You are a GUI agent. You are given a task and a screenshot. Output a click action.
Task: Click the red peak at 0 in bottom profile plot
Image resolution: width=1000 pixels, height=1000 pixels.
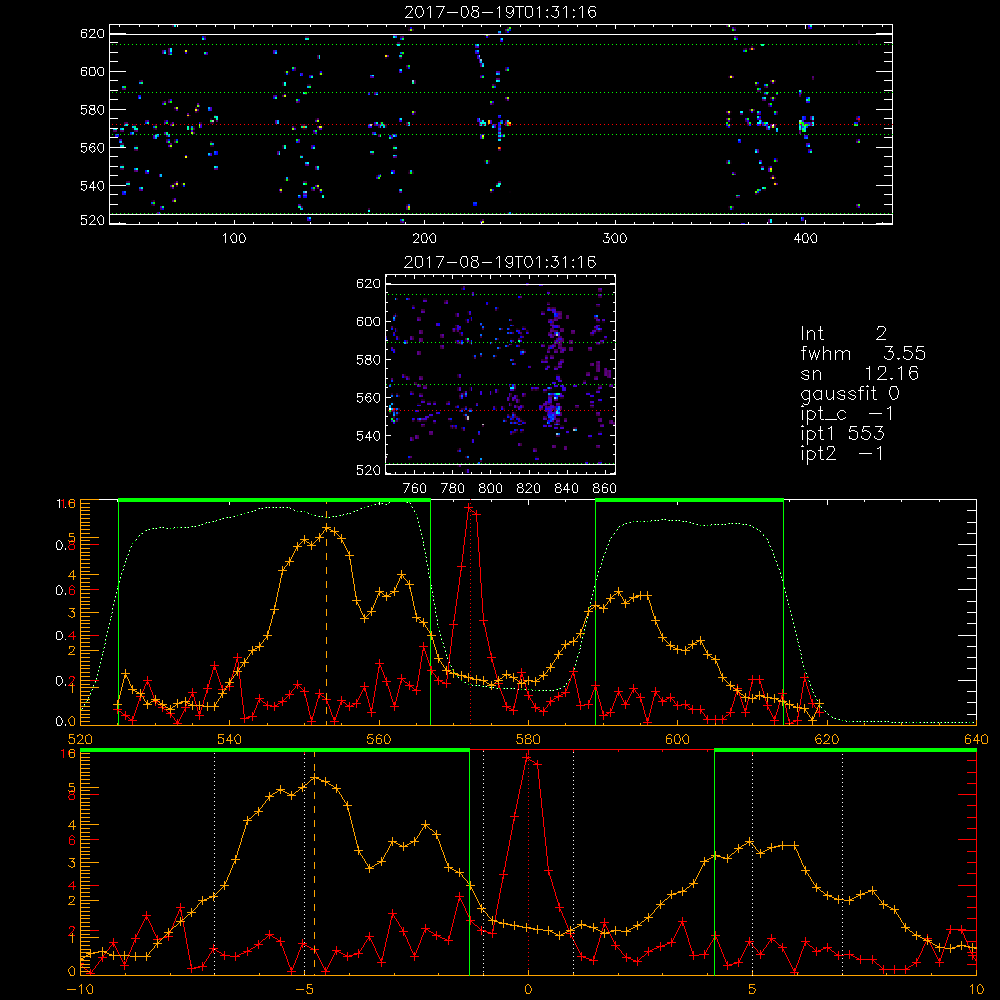tap(528, 758)
